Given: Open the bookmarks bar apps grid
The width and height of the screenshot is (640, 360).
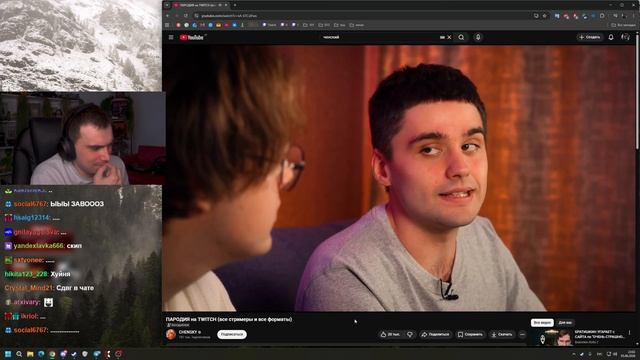Looking at the screenshot, I should click(167, 25).
